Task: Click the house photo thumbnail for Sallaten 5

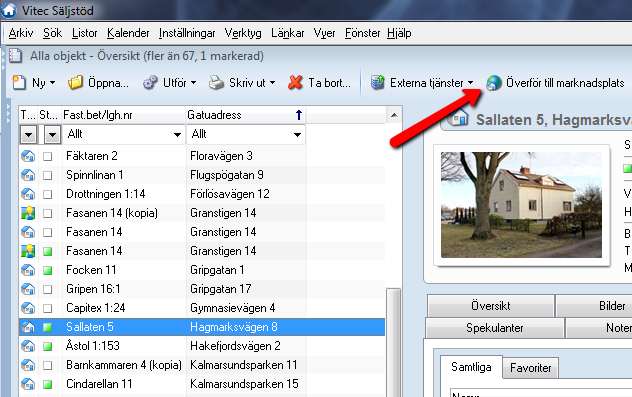Action: pos(521,205)
